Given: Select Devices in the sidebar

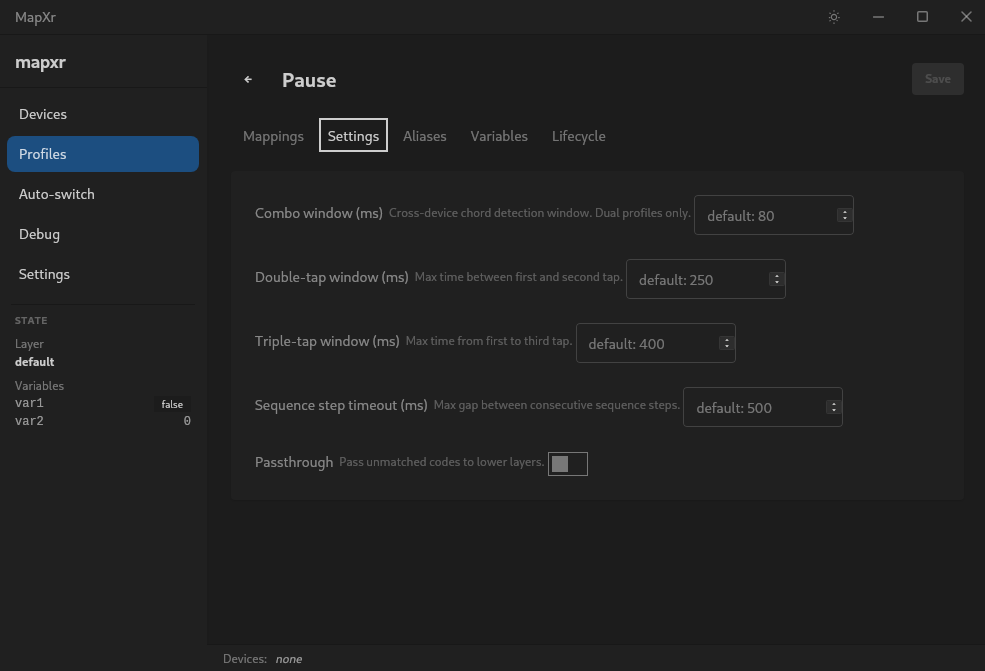Looking at the screenshot, I should (43, 114).
